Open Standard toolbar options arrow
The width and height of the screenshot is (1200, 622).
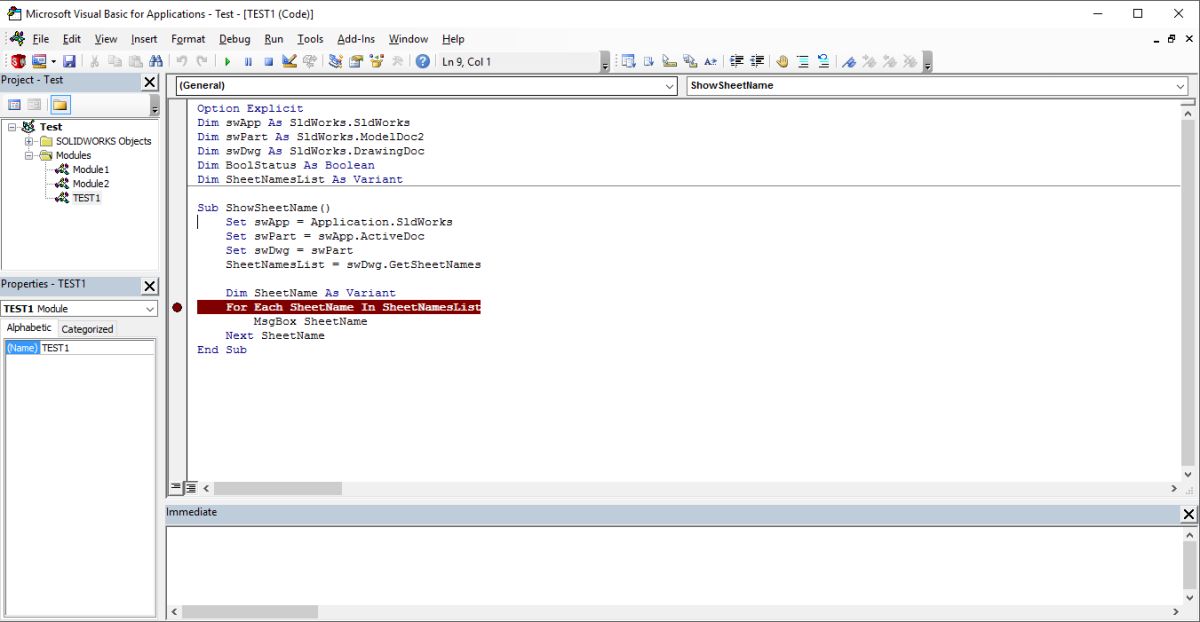605,63
